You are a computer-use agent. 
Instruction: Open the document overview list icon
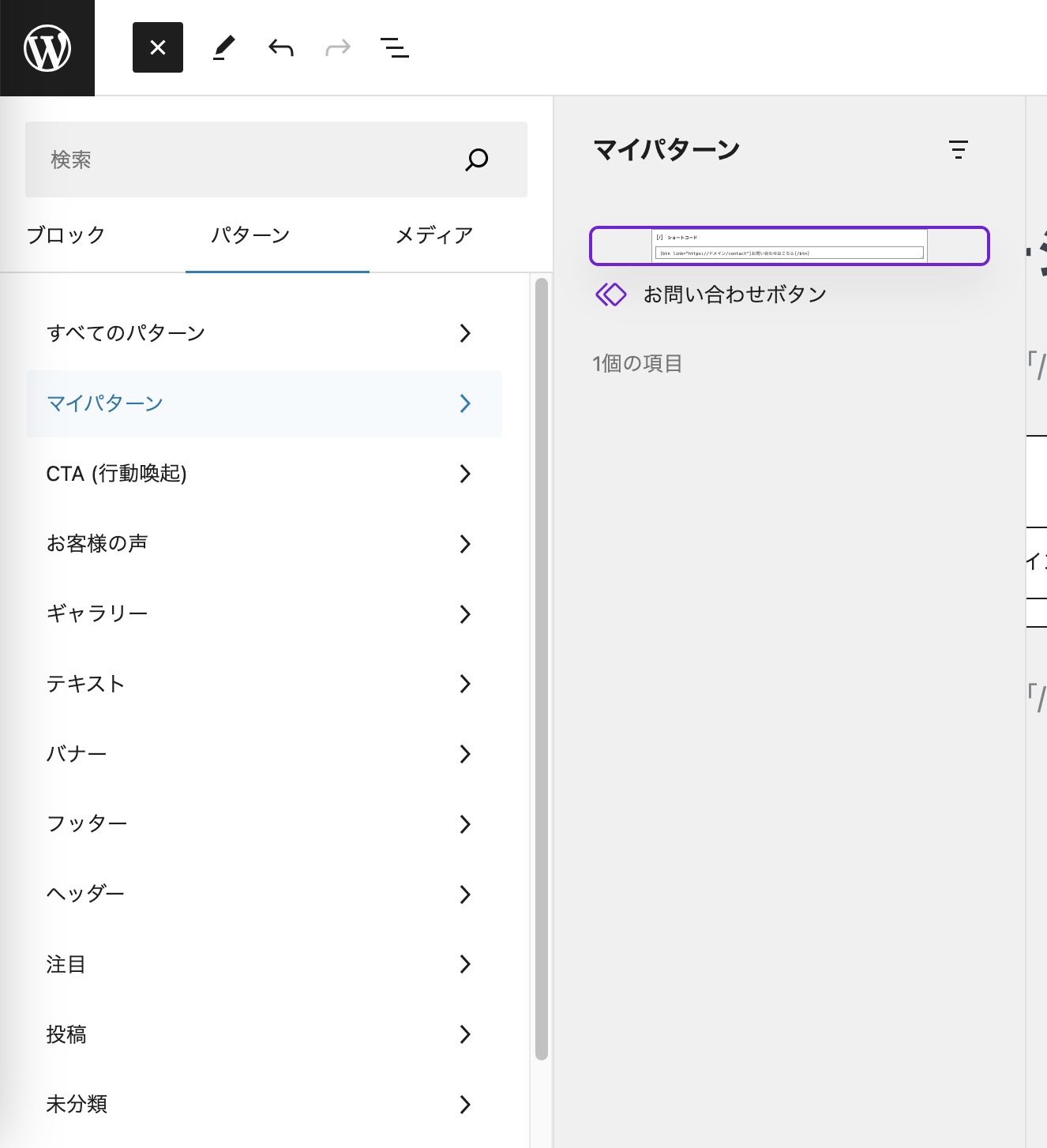[x=395, y=48]
